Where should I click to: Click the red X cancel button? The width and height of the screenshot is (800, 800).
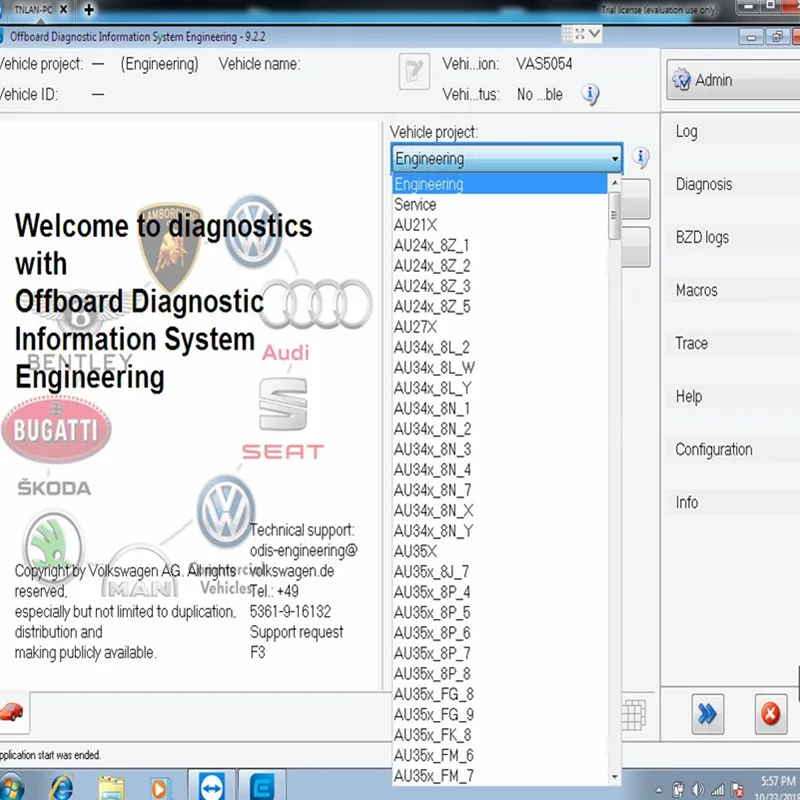click(x=770, y=714)
